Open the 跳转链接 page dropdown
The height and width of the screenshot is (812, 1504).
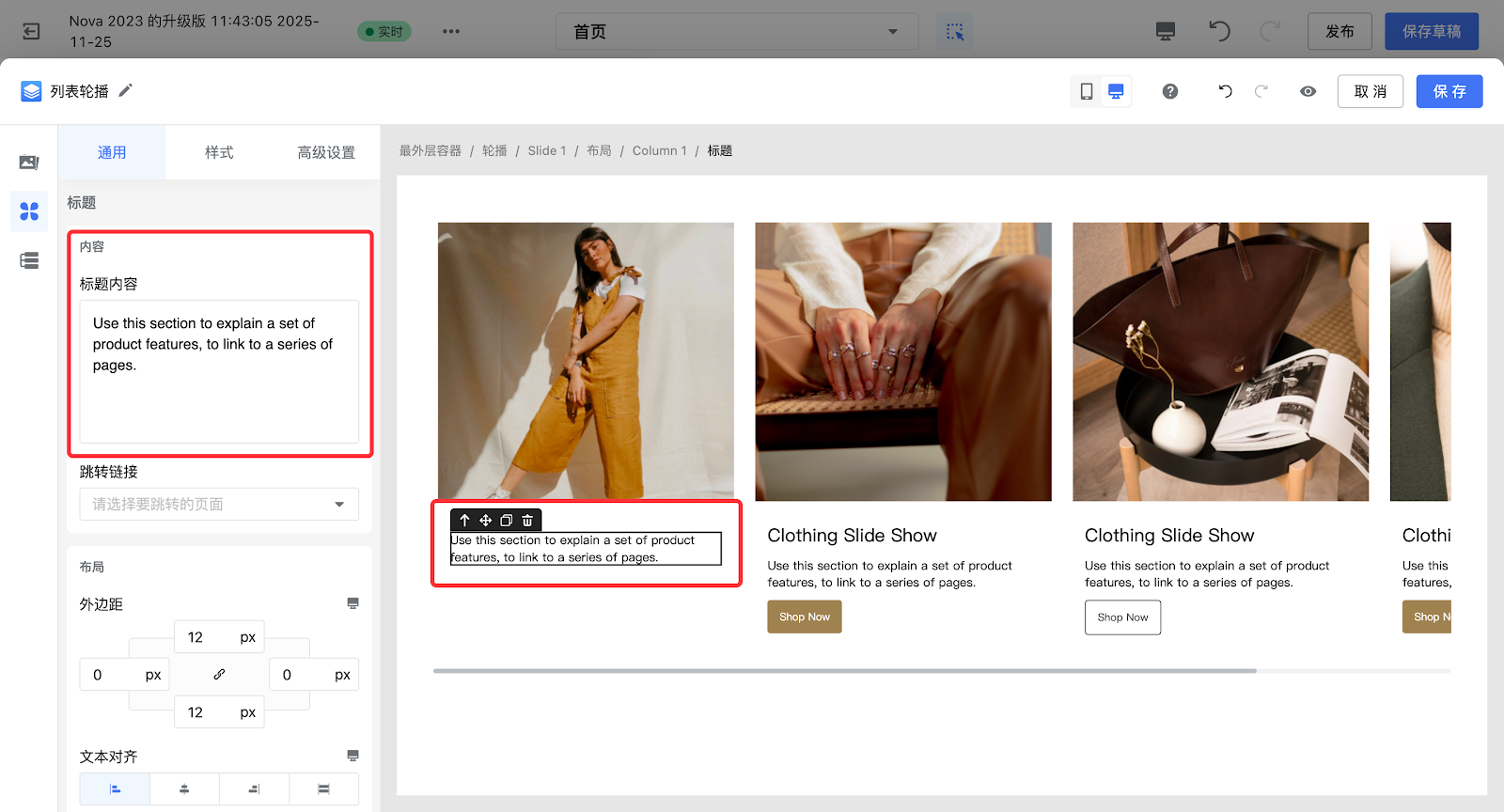[x=219, y=505]
